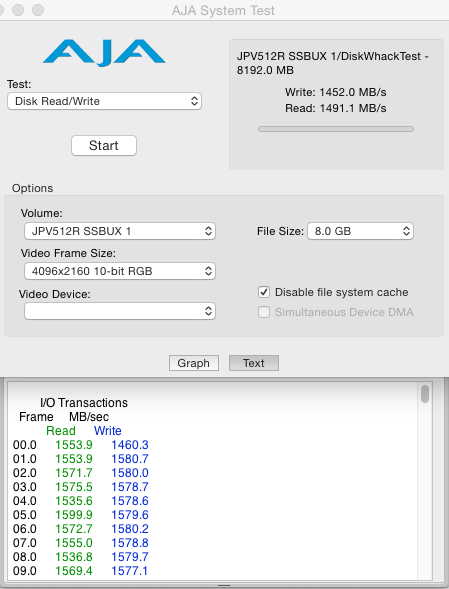Click frame number 05.0
The height and width of the screenshot is (589, 449).
(x=25, y=515)
